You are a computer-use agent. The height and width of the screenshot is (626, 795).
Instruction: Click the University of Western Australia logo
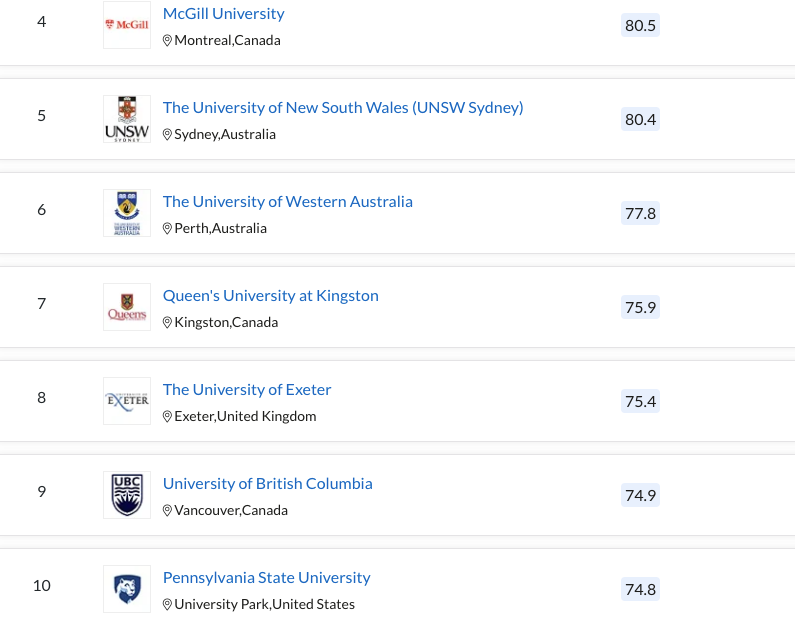(x=127, y=213)
